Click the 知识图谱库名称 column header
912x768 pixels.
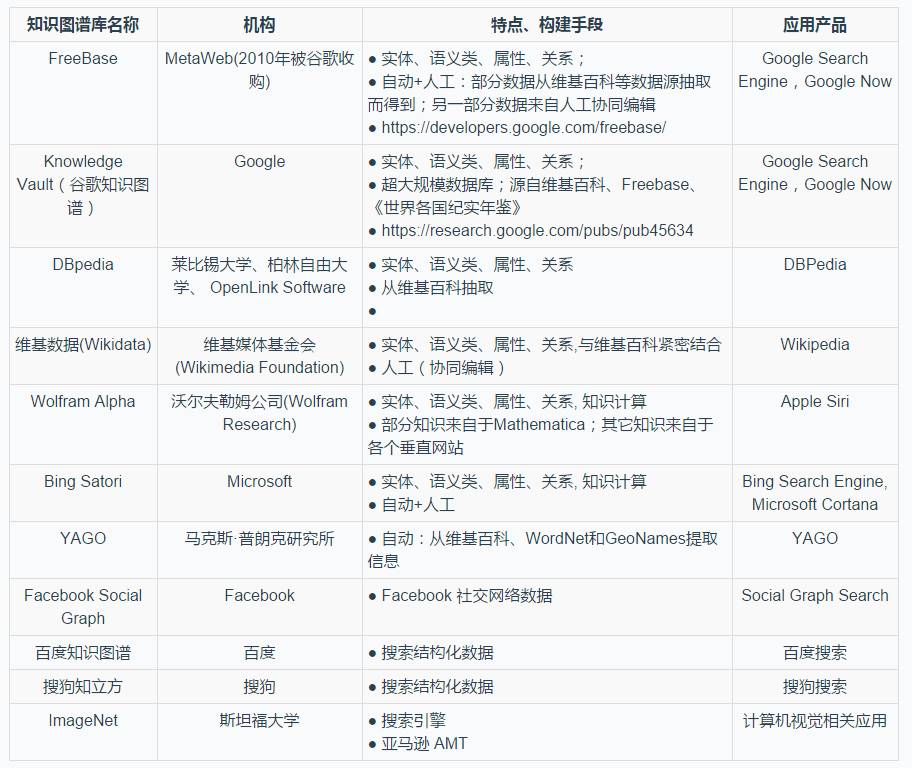tap(83, 25)
